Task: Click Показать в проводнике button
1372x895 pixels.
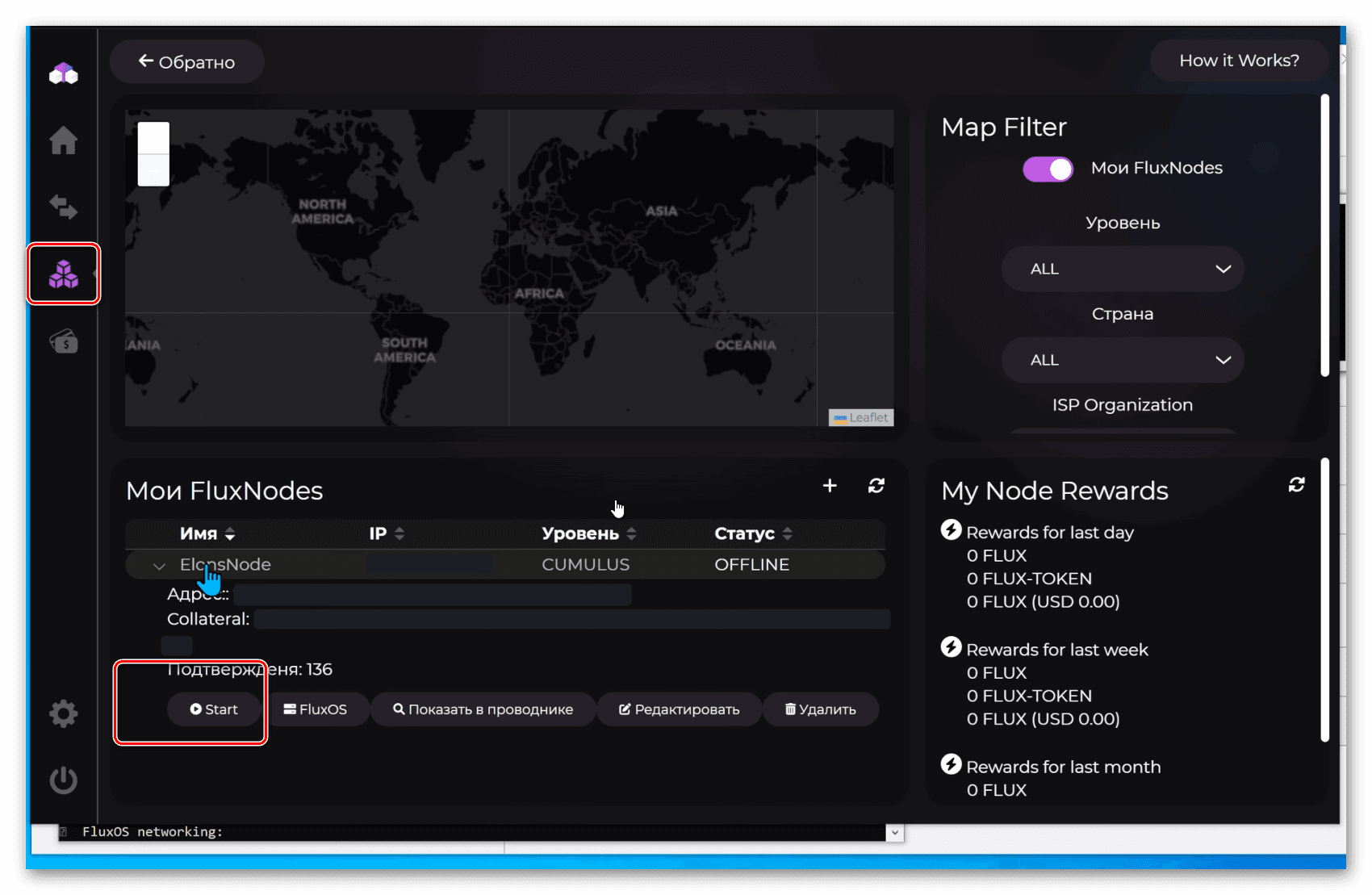Action: tap(483, 709)
